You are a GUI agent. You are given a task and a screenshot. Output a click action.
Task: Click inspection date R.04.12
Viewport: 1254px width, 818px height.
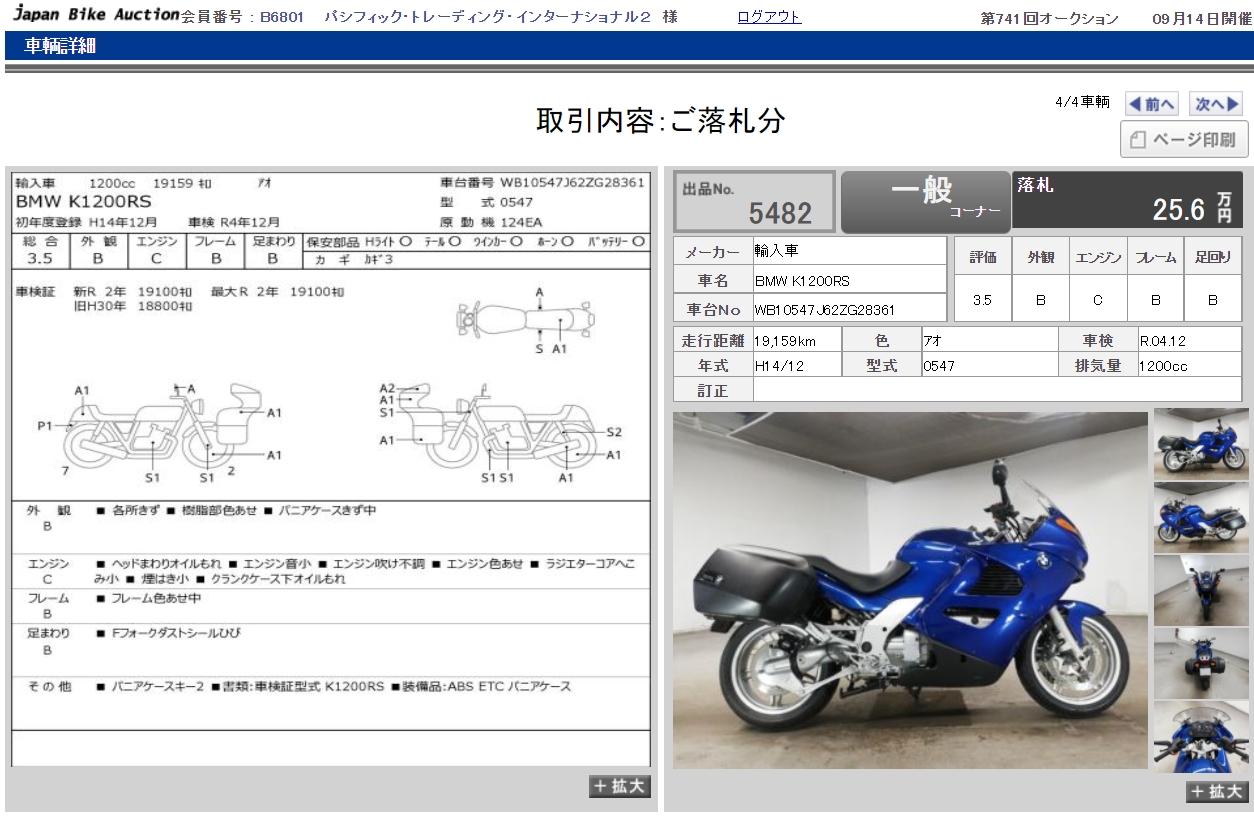pos(1163,341)
